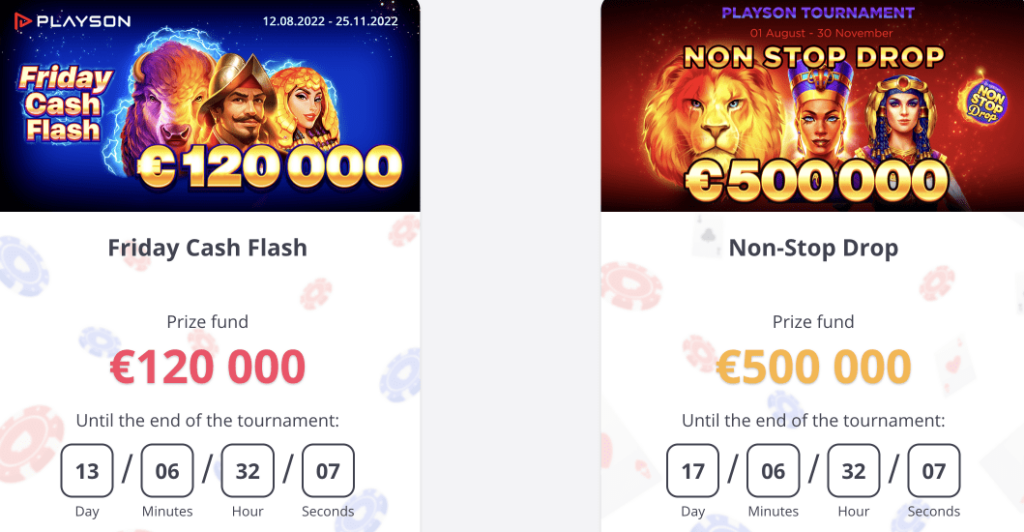
Task: Click the 12.08.2022 - 25.11.2022 date text
Action: [330, 21]
